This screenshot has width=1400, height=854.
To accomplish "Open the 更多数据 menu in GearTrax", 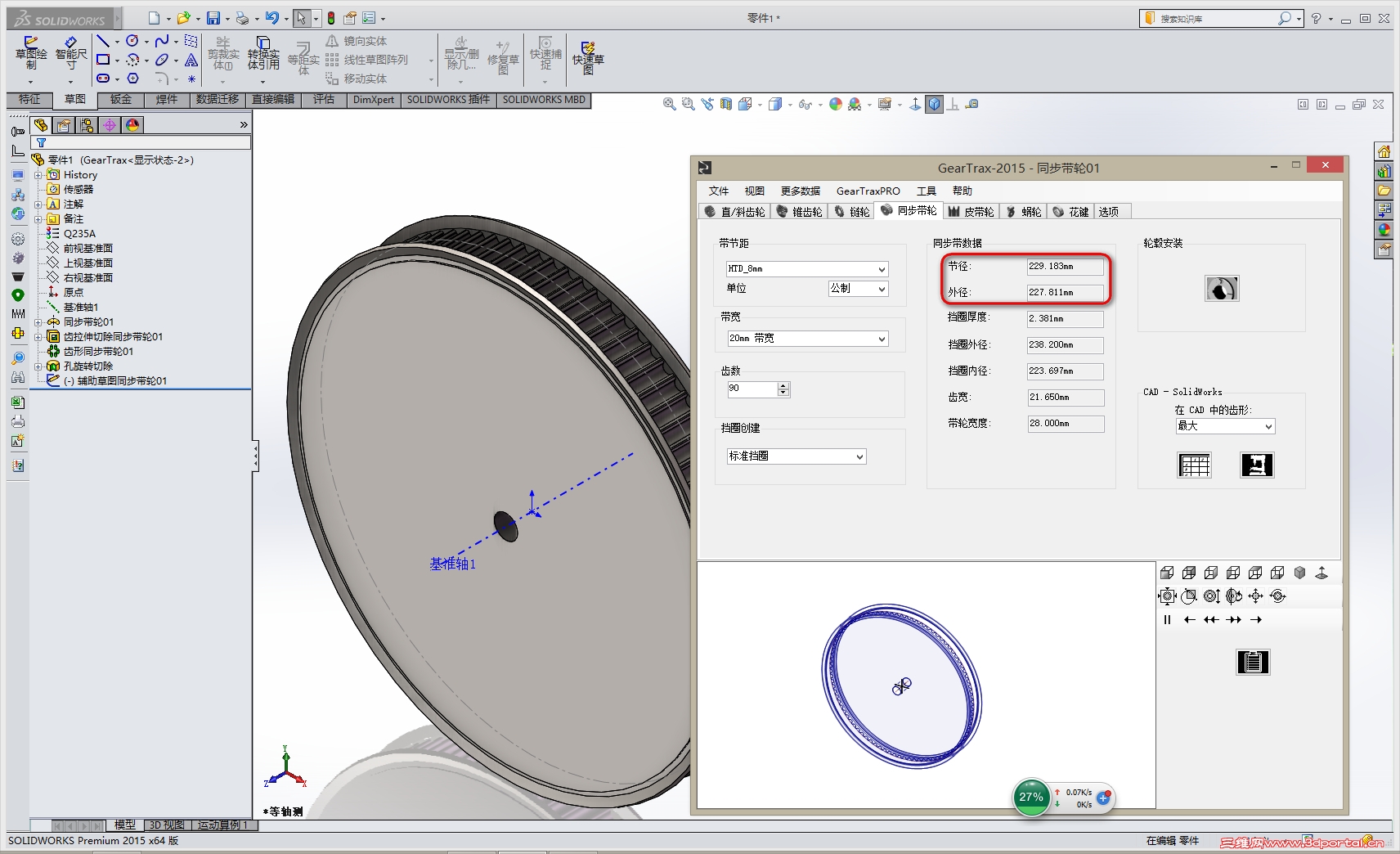I will [x=801, y=191].
